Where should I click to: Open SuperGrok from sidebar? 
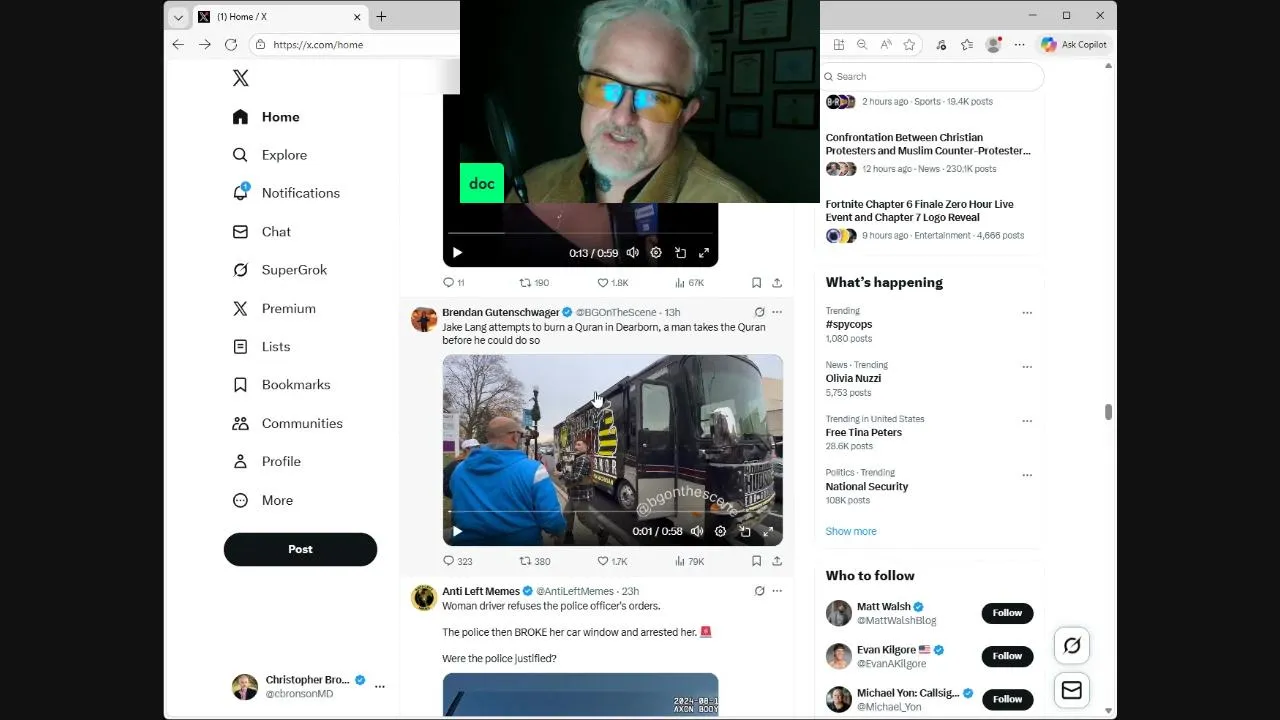point(280,270)
